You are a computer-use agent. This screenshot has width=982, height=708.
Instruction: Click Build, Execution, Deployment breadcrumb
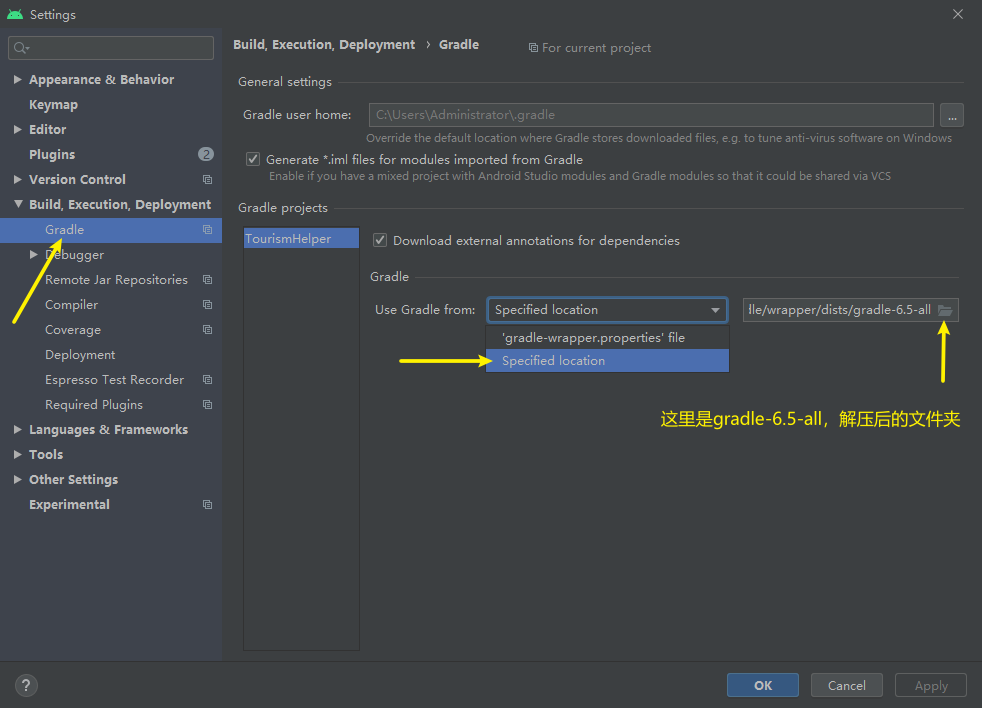pyautogui.click(x=324, y=45)
